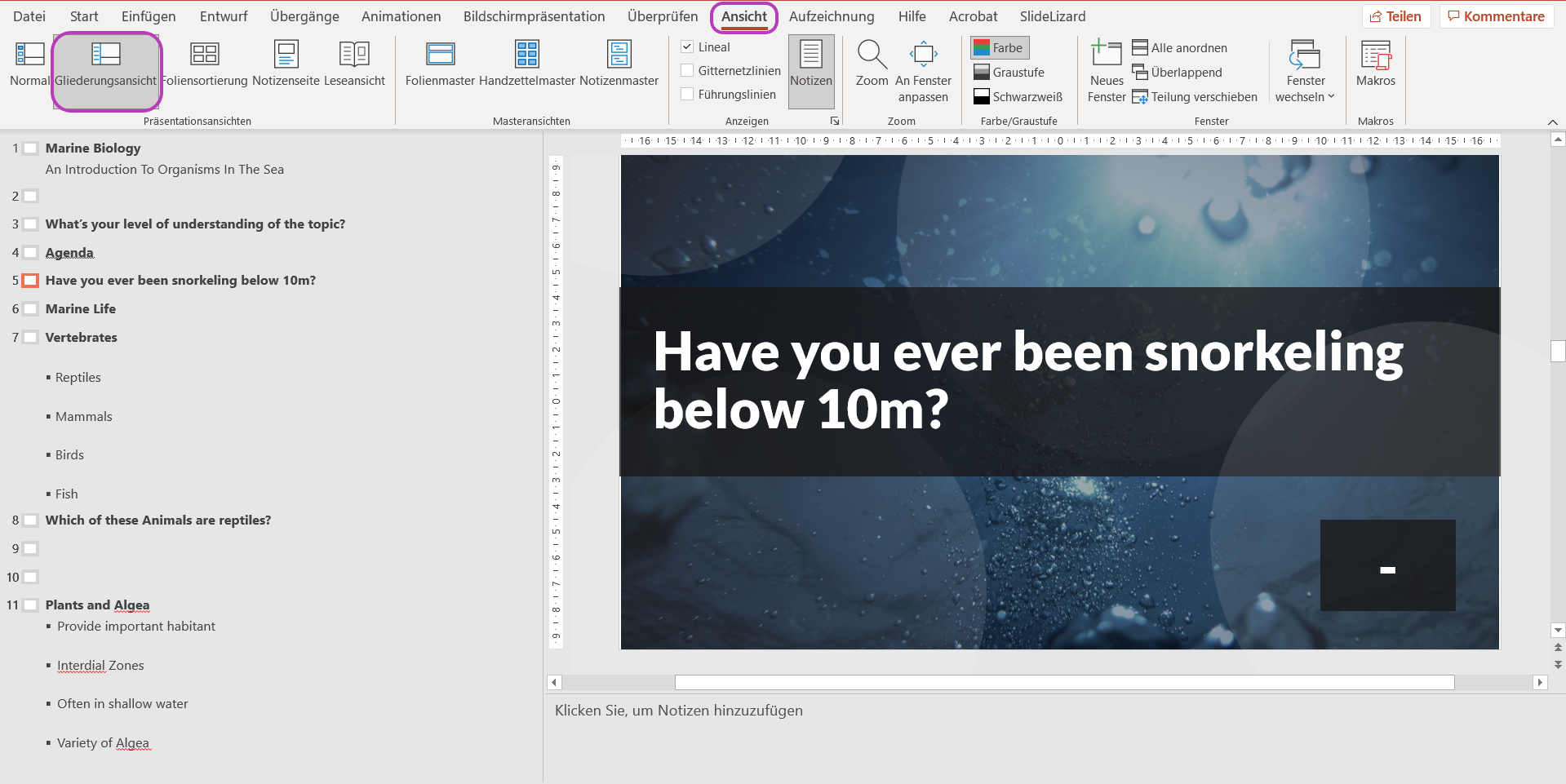This screenshot has width=1566, height=784.
Task: Toggle the Lineal checkbox
Action: [687, 47]
